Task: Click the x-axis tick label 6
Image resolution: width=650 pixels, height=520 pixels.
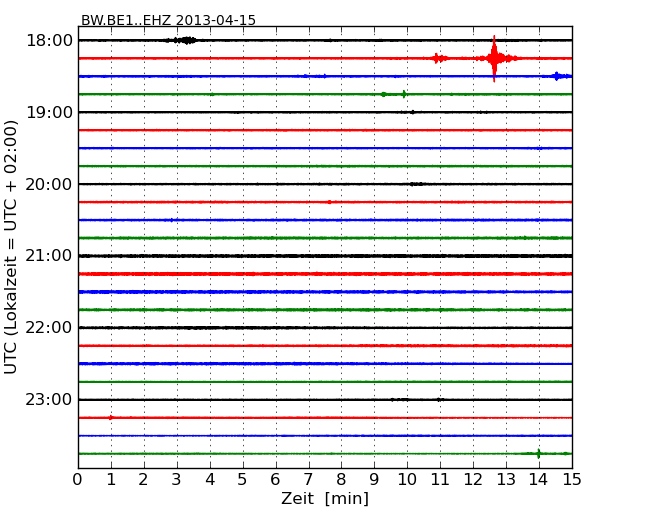Action: pos(275,479)
